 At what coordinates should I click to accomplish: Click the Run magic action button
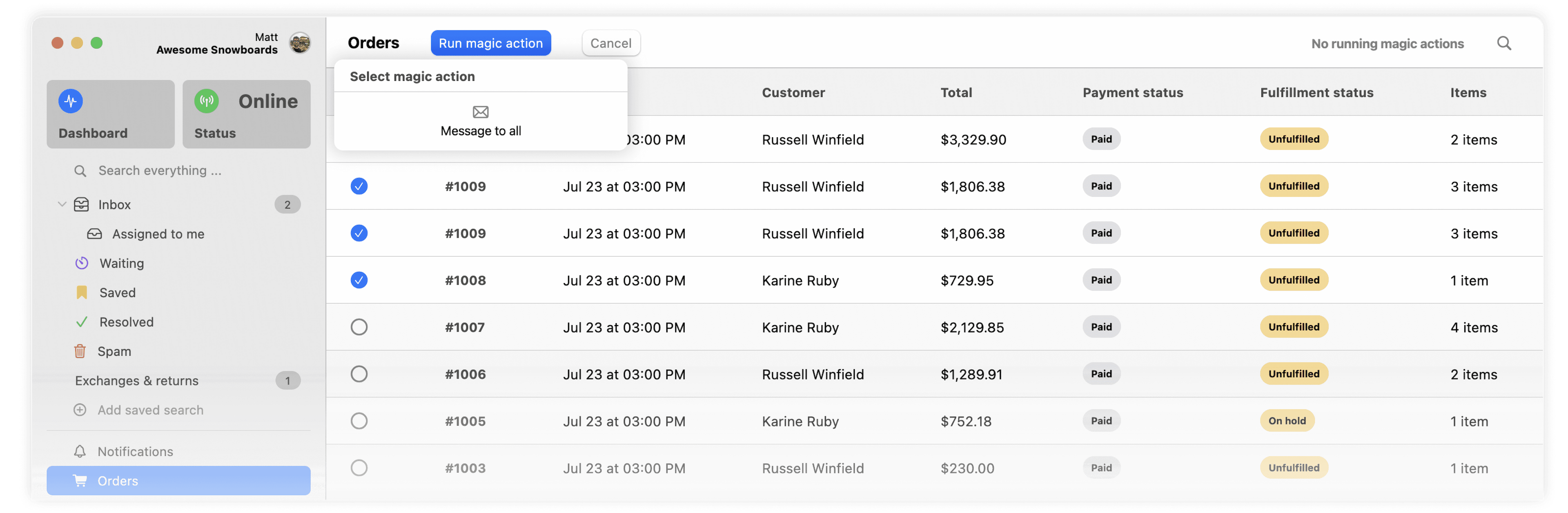point(490,42)
